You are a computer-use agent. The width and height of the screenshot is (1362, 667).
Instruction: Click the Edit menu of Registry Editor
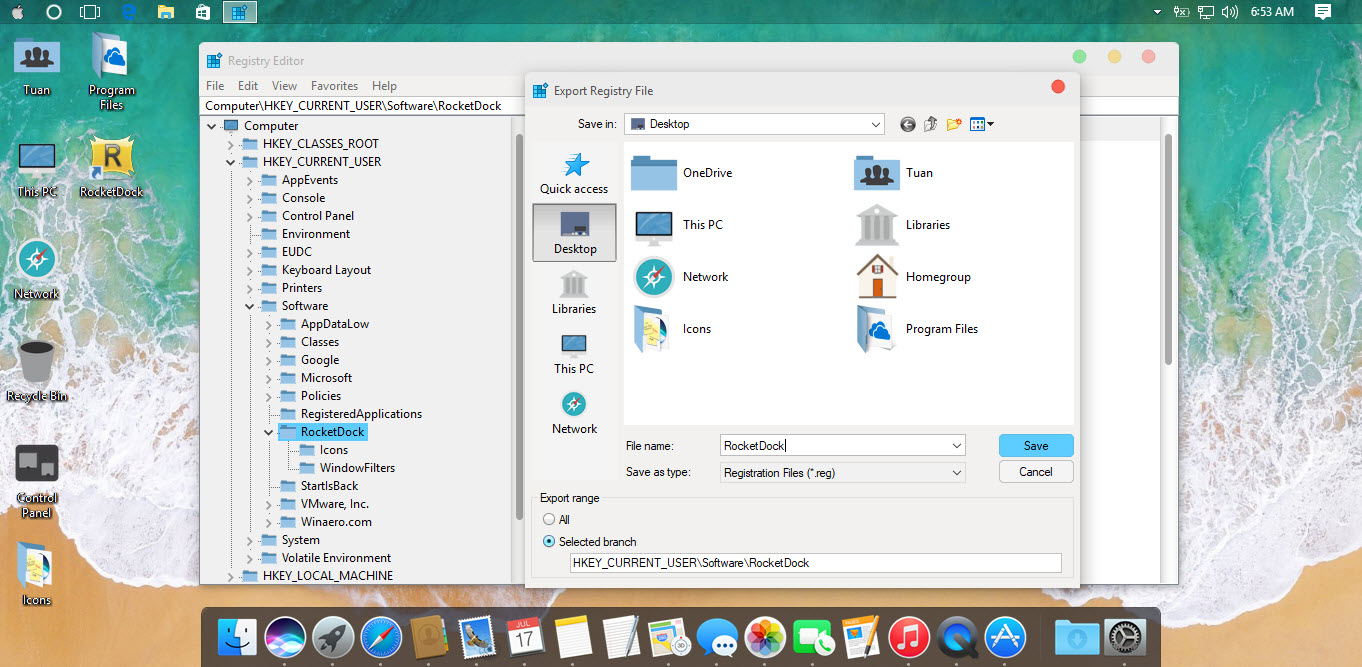[x=247, y=86]
